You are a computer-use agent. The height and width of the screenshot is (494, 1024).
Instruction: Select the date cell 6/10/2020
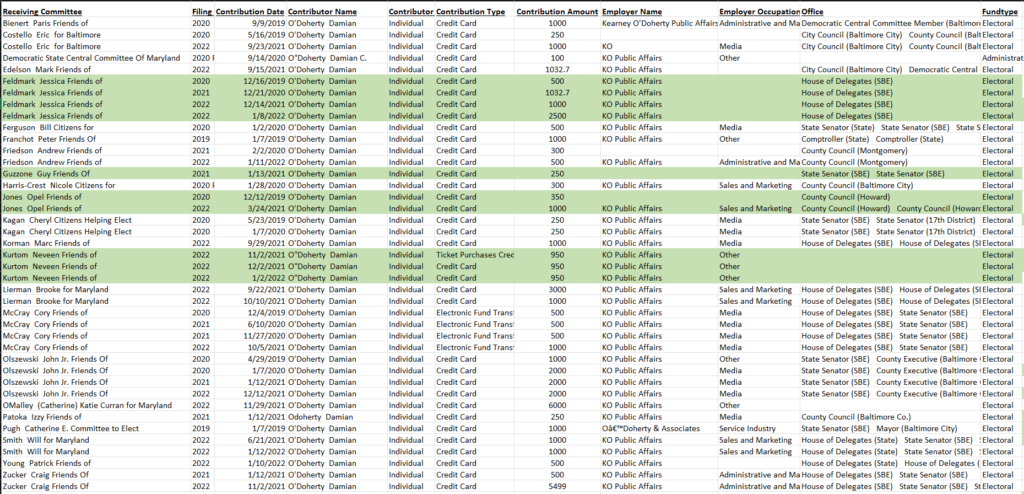[267, 324]
